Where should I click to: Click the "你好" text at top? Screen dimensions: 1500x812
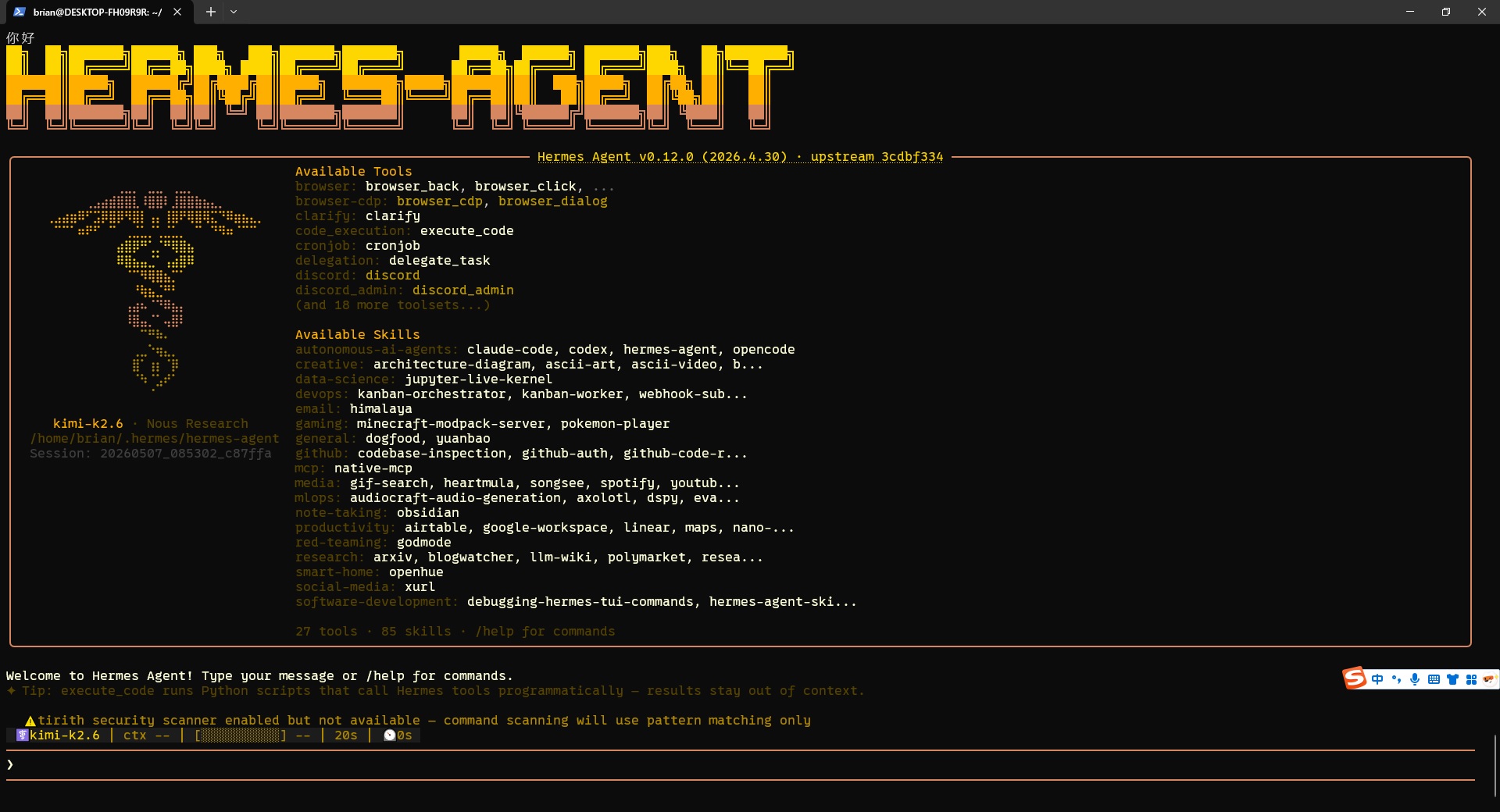point(20,37)
